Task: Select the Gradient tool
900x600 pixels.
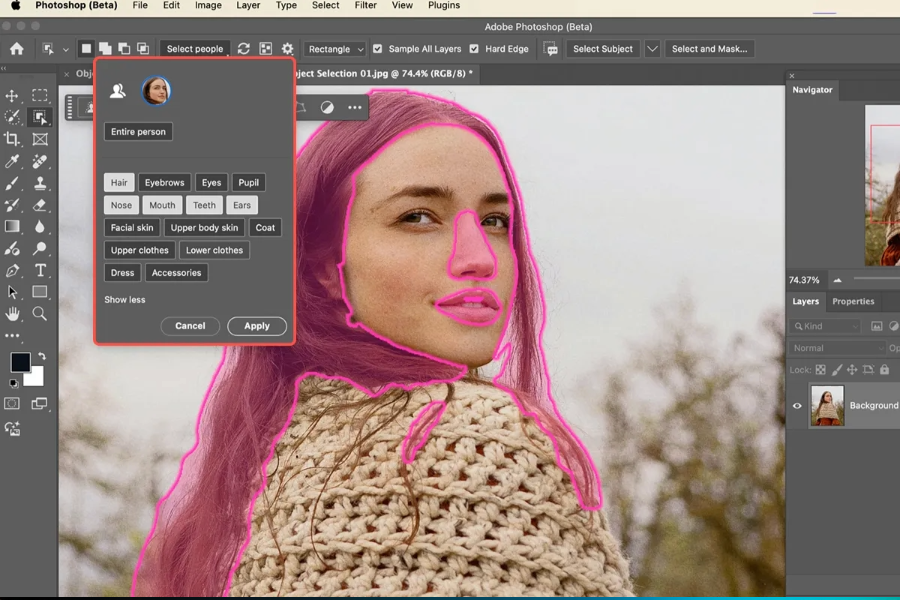Action: [x=12, y=227]
